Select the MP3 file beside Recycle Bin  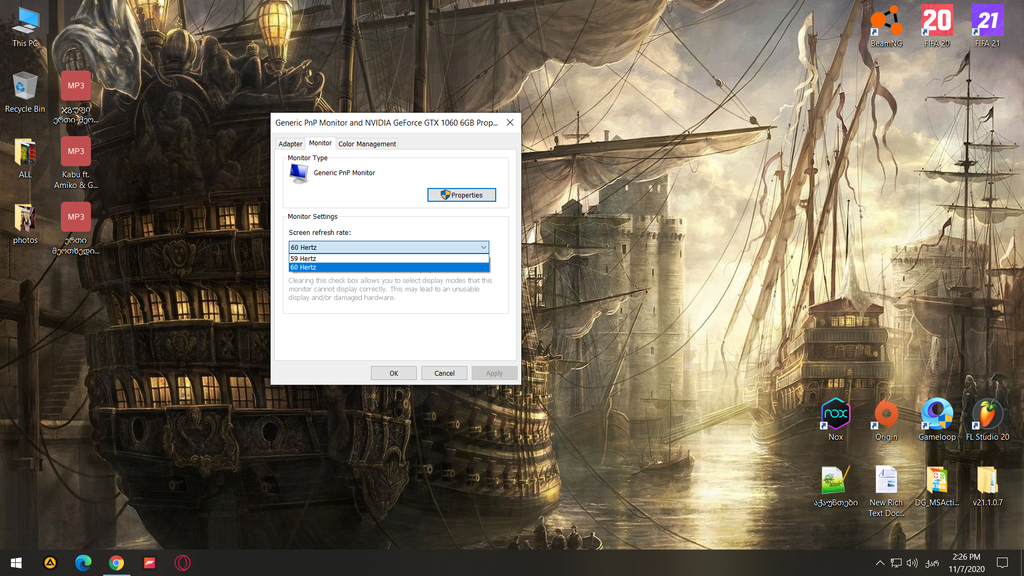(76, 97)
